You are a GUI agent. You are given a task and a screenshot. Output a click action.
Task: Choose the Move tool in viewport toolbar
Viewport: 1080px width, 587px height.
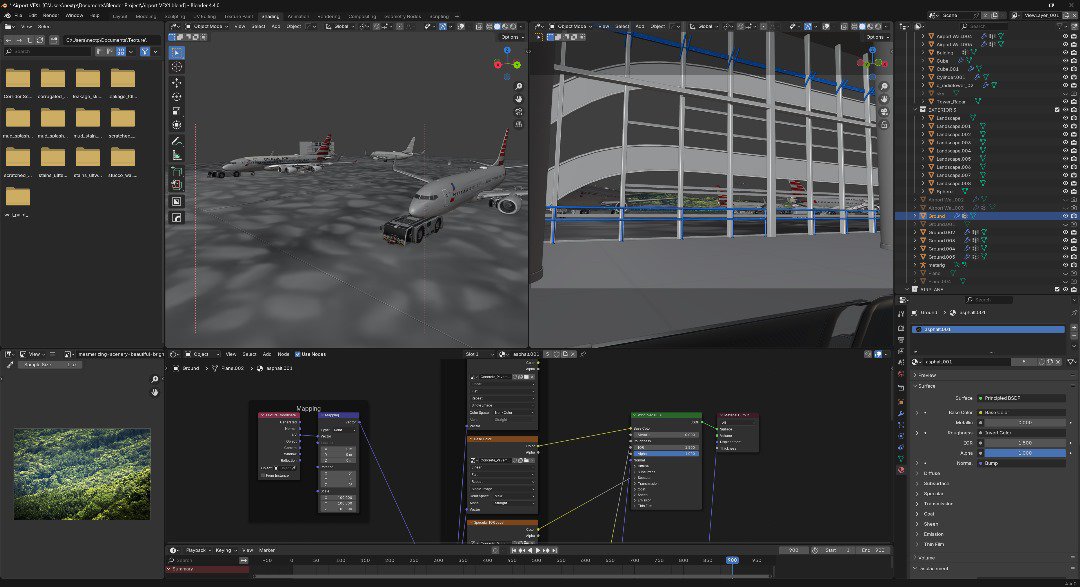[x=176, y=83]
